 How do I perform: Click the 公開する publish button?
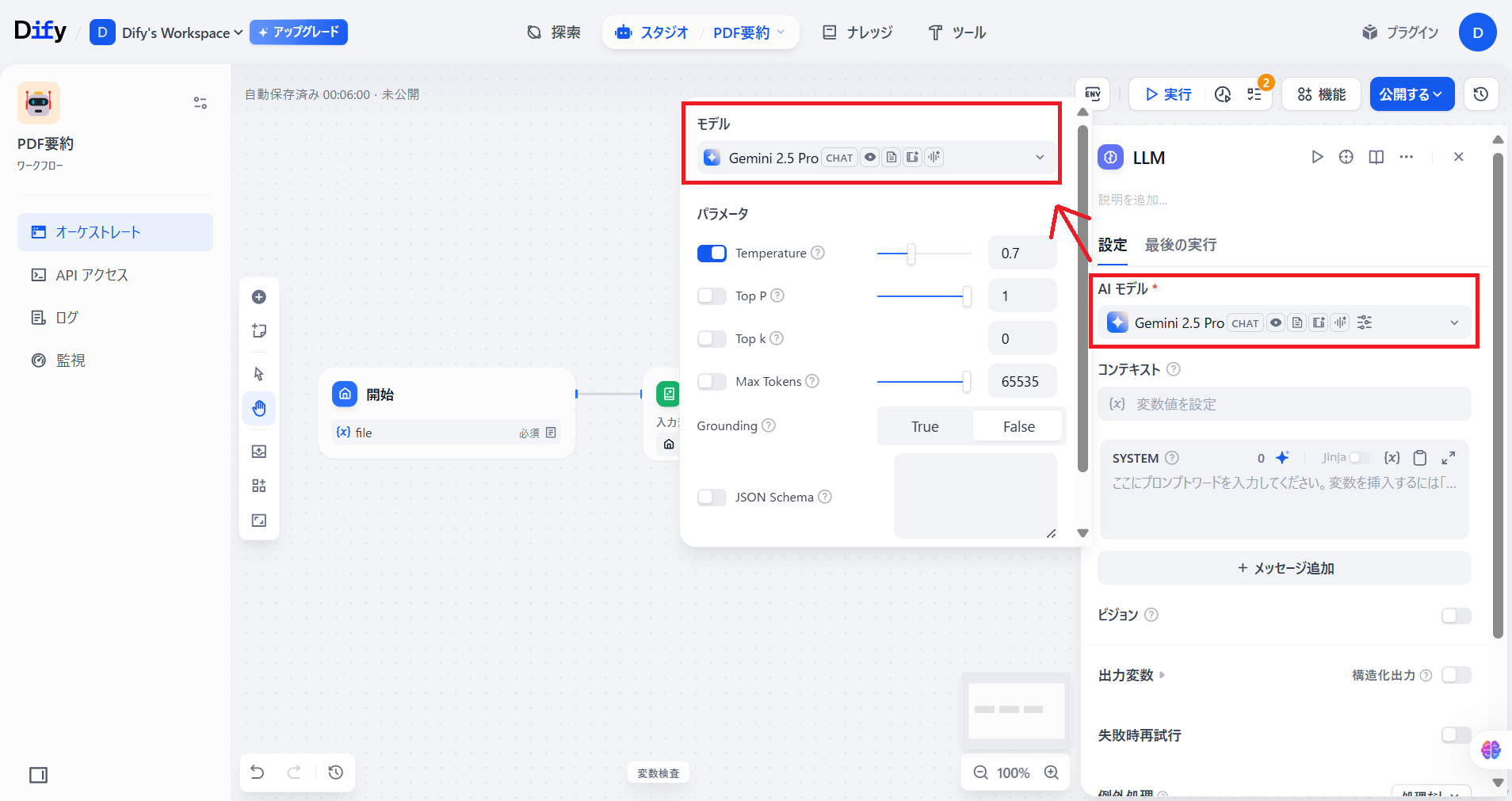coord(1411,94)
